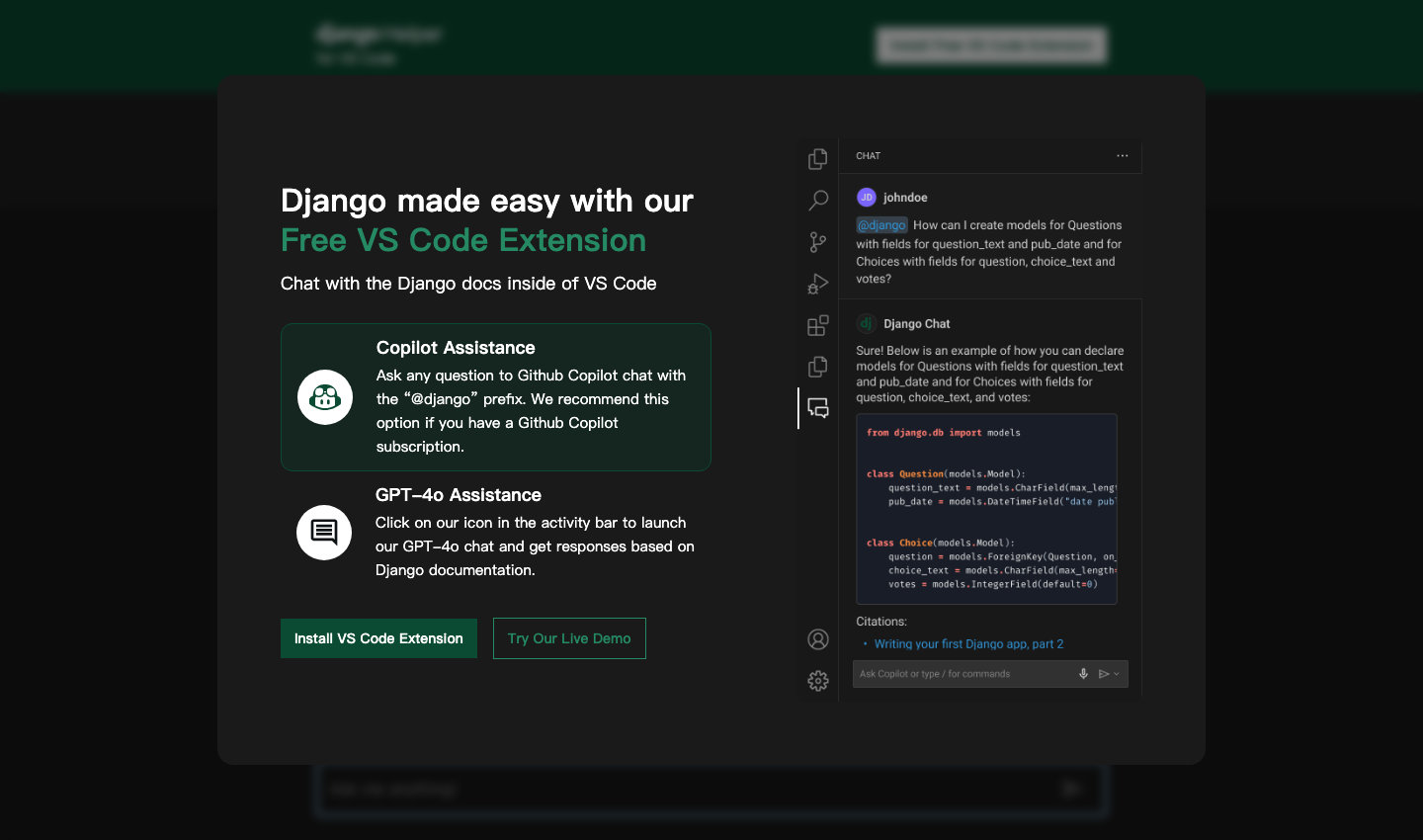Click the Explorer files icon in activity bar

(x=818, y=159)
